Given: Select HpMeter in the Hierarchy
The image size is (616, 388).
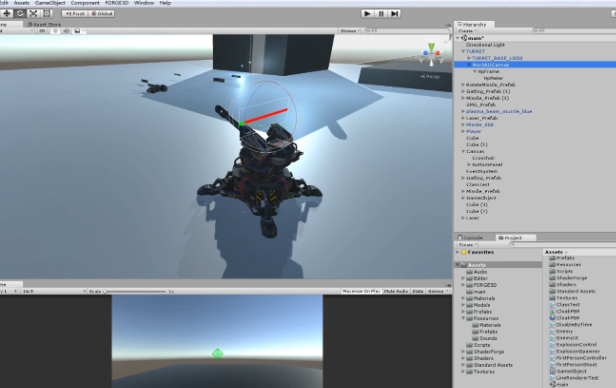Looking at the screenshot, I should pos(493,78).
